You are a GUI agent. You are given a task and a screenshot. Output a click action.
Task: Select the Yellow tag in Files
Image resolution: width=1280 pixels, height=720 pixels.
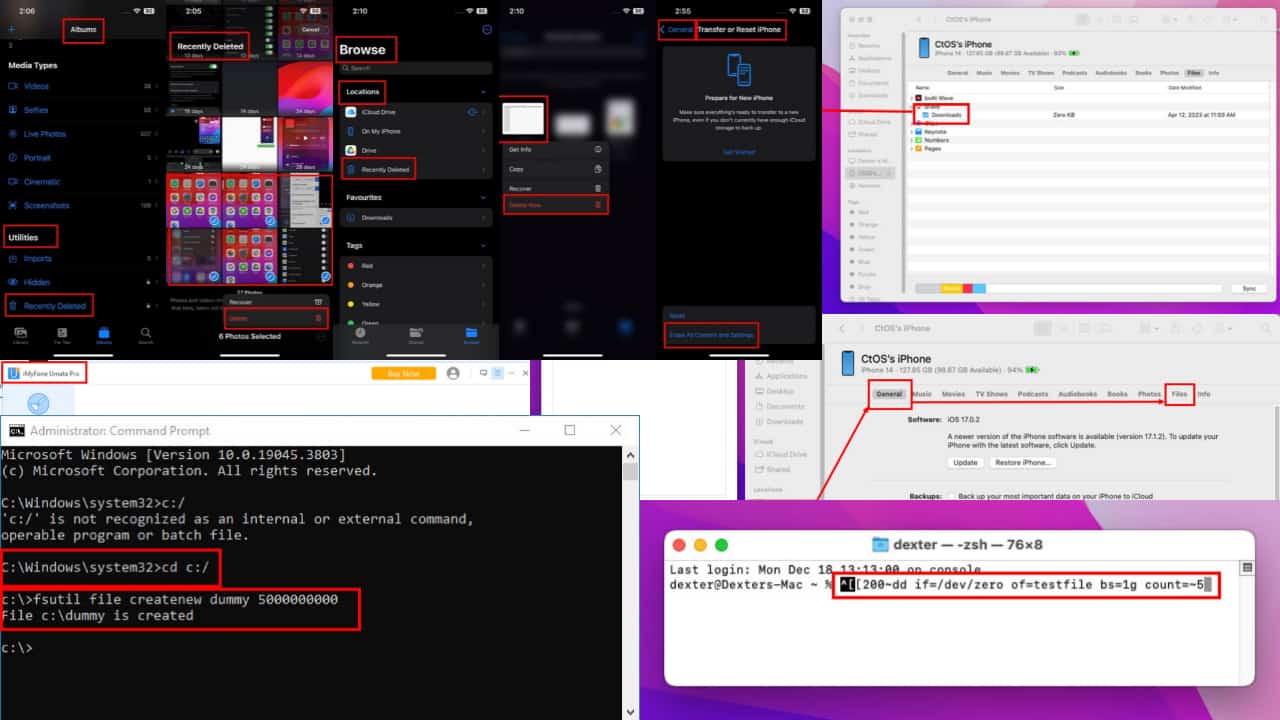(416, 304)
